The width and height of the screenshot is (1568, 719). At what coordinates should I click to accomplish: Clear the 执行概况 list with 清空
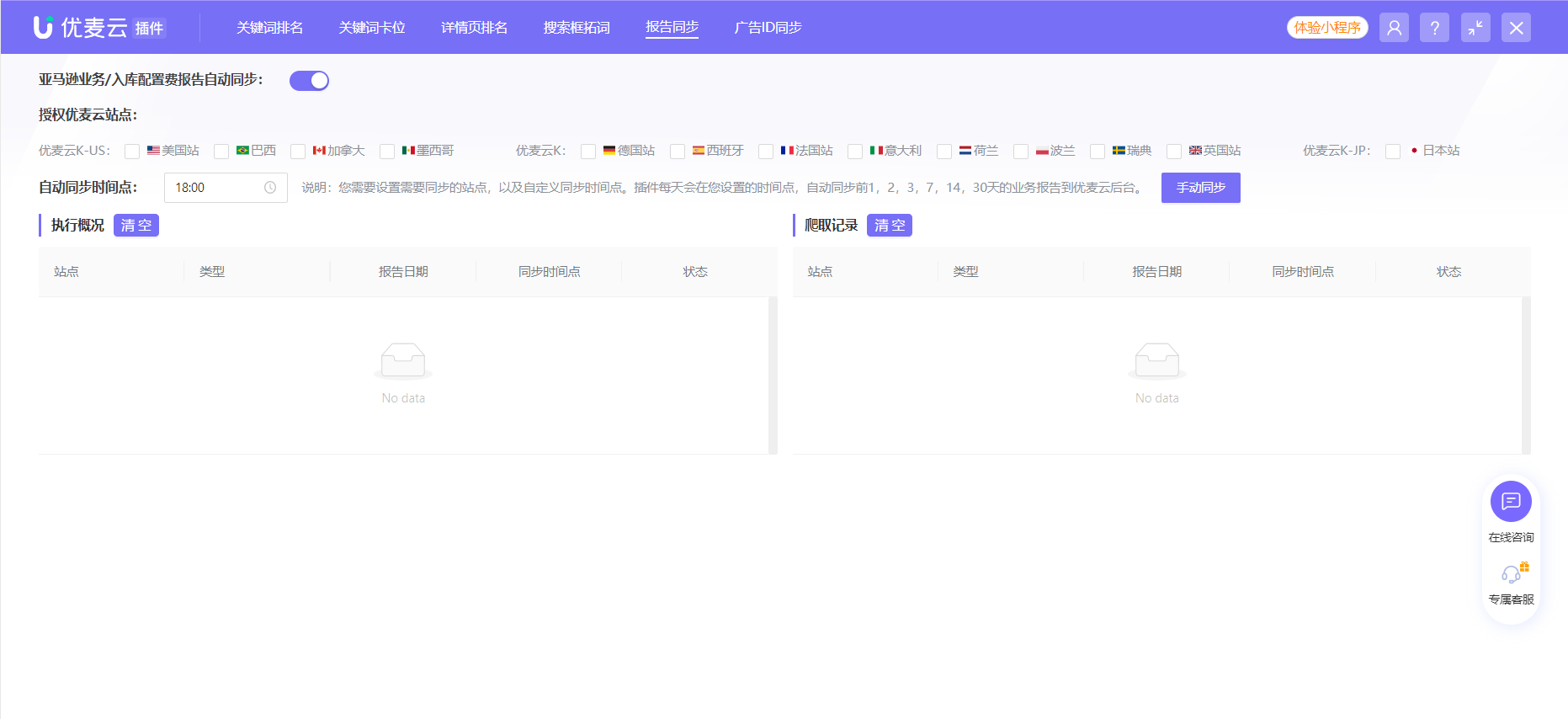(136, 226)
